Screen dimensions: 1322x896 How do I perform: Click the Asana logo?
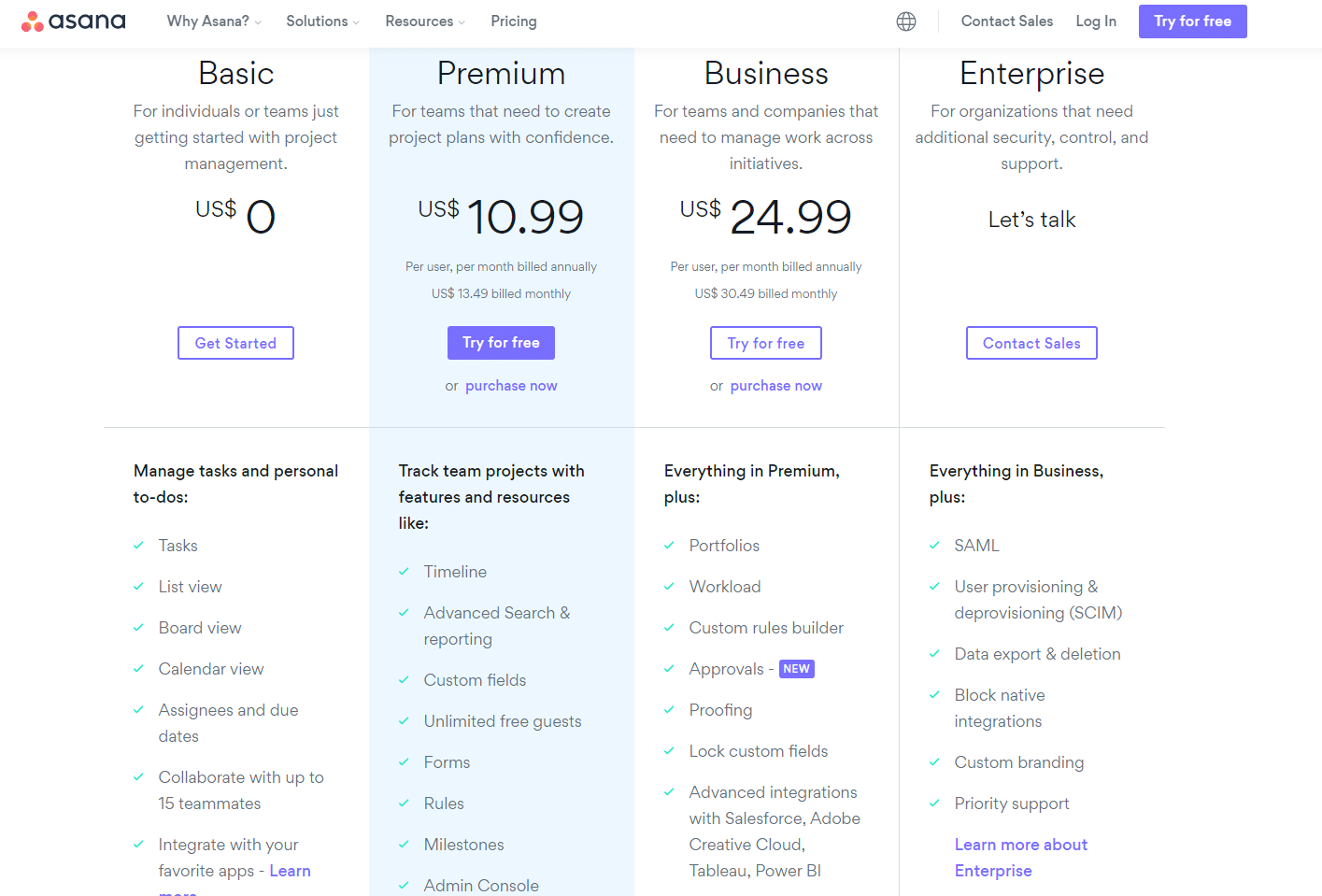(73, 21)
